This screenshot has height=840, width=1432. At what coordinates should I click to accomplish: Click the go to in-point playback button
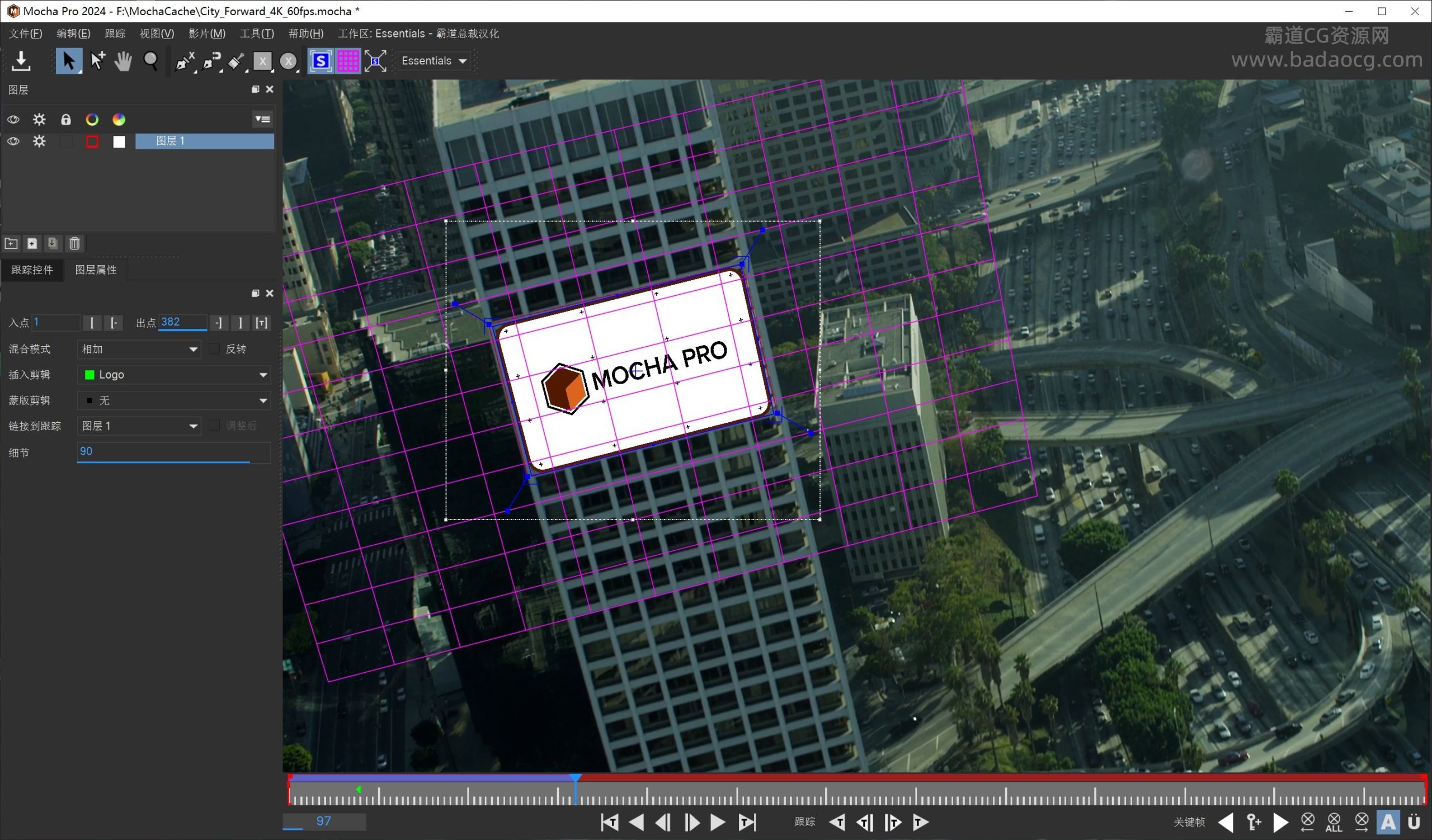(x=610, y=822)
